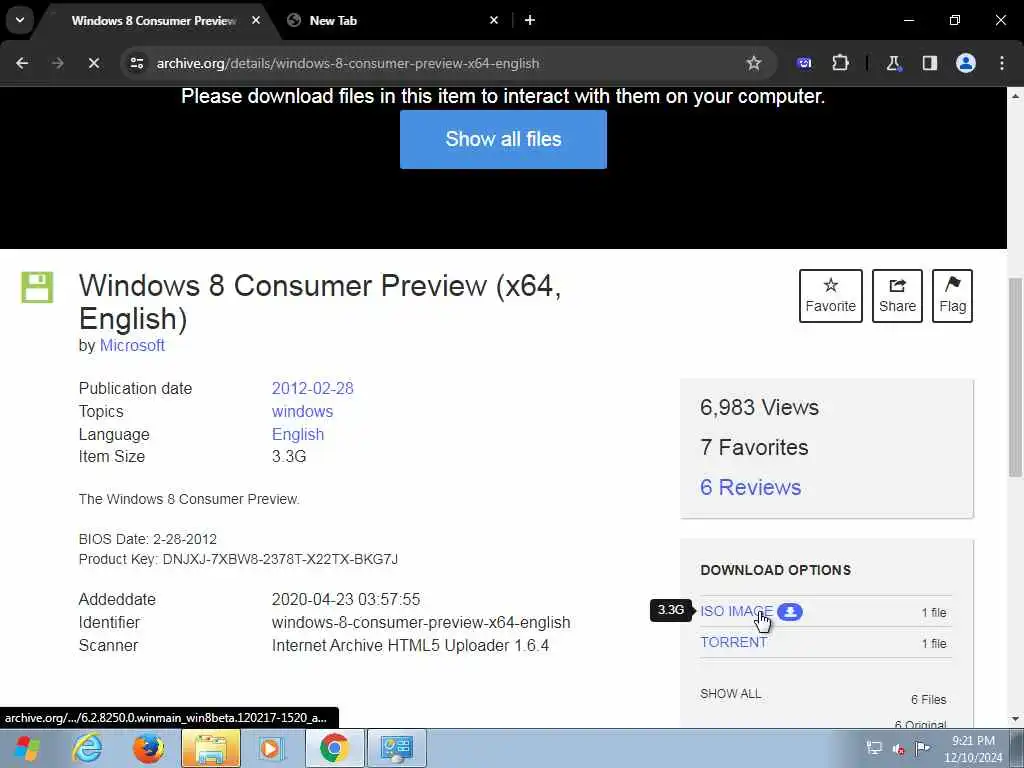Viewport: 1024px width, 768px height.
Task: Open the tab search dropdown arrow
Action: click(20, 20)
